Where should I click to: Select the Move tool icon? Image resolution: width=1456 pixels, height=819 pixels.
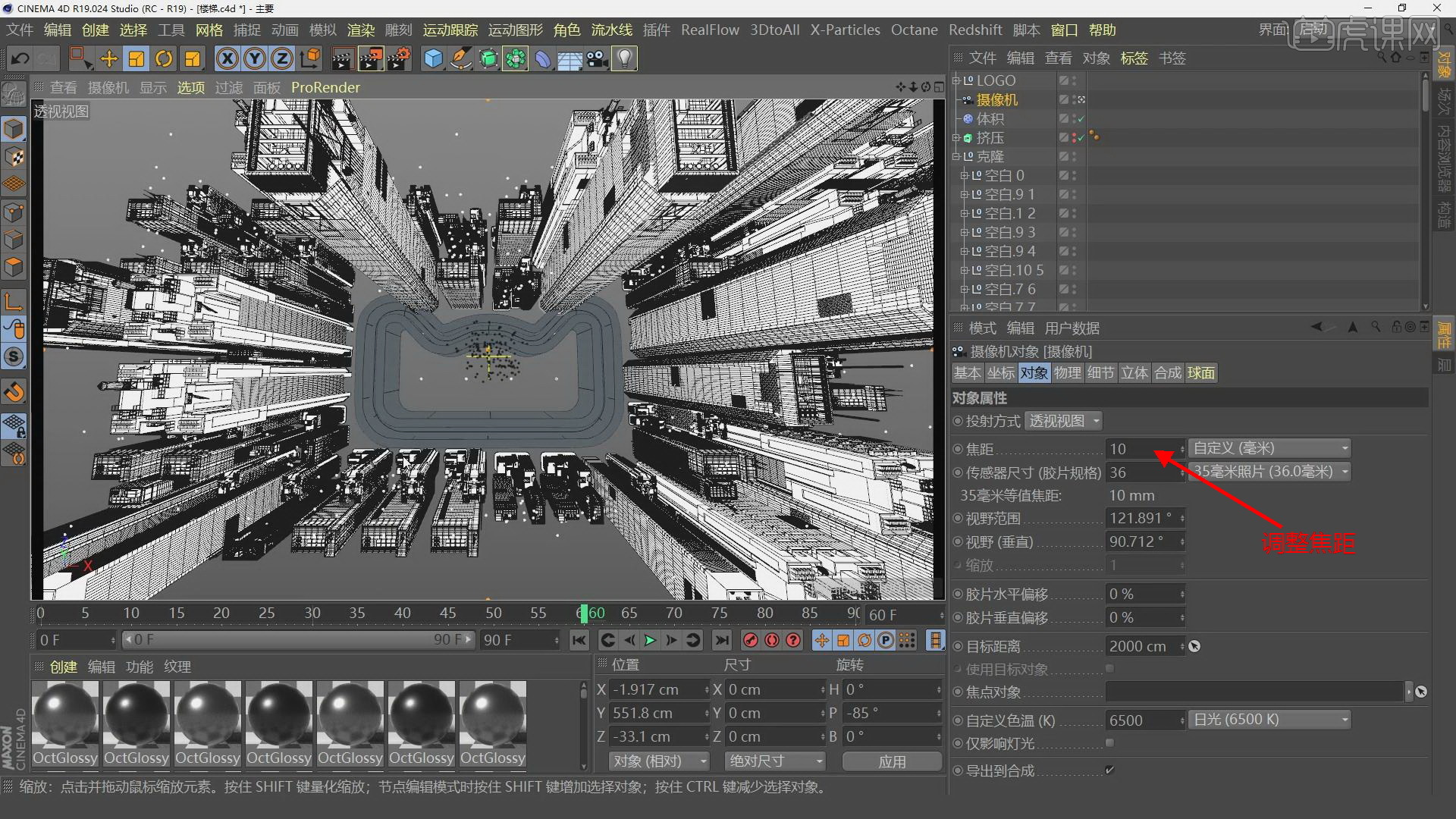coord(108,58)
